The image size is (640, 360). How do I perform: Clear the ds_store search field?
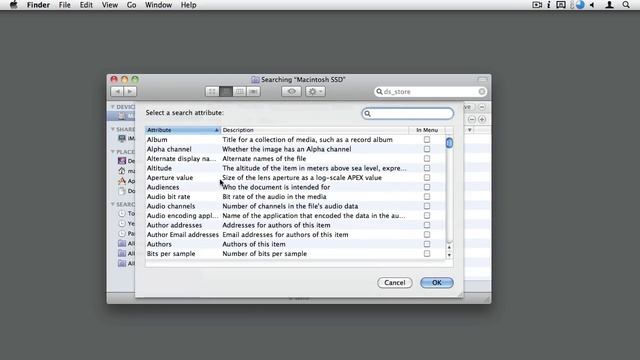[482, 91]
